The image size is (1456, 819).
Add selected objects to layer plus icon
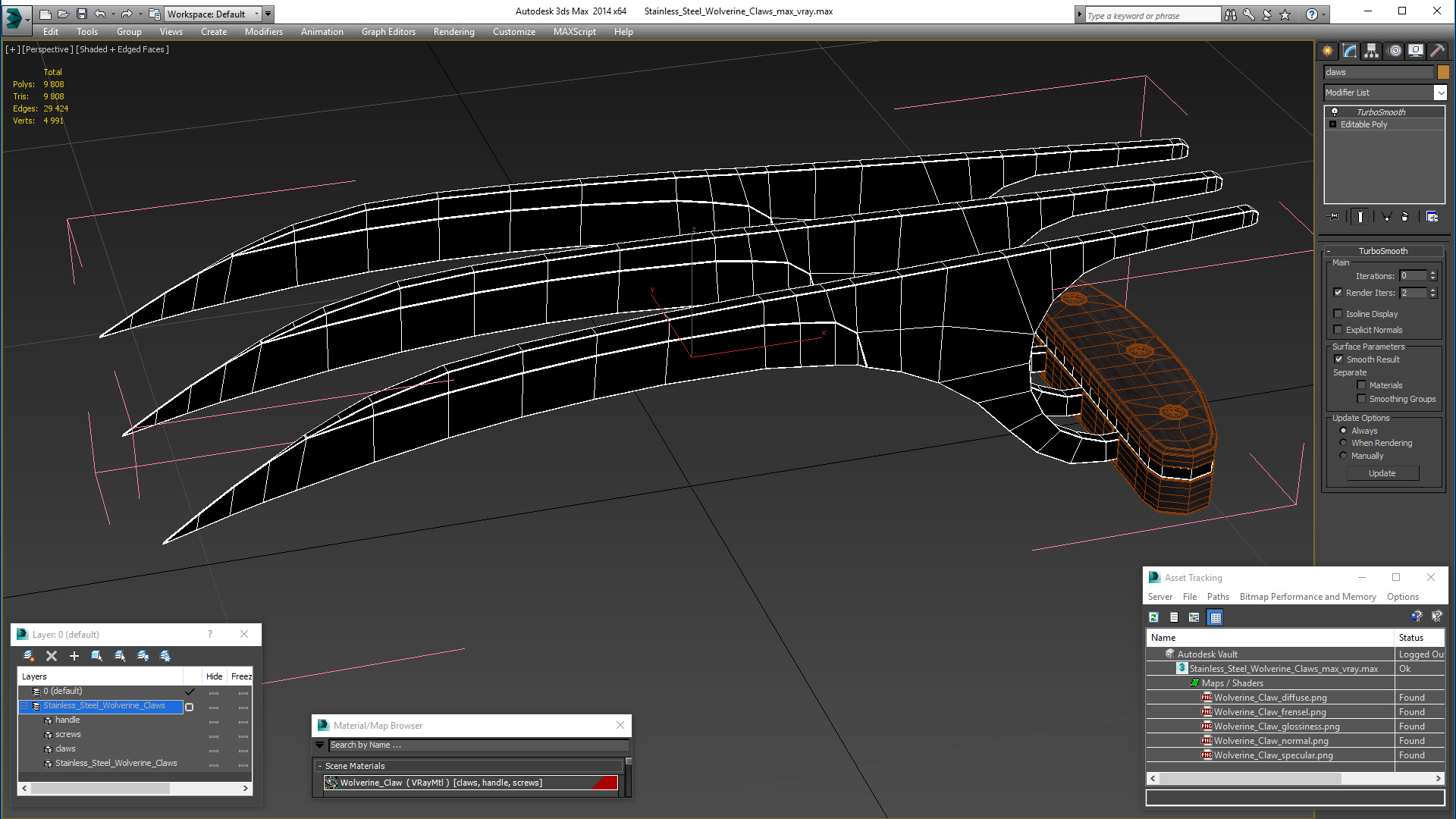tap(74, 656)
